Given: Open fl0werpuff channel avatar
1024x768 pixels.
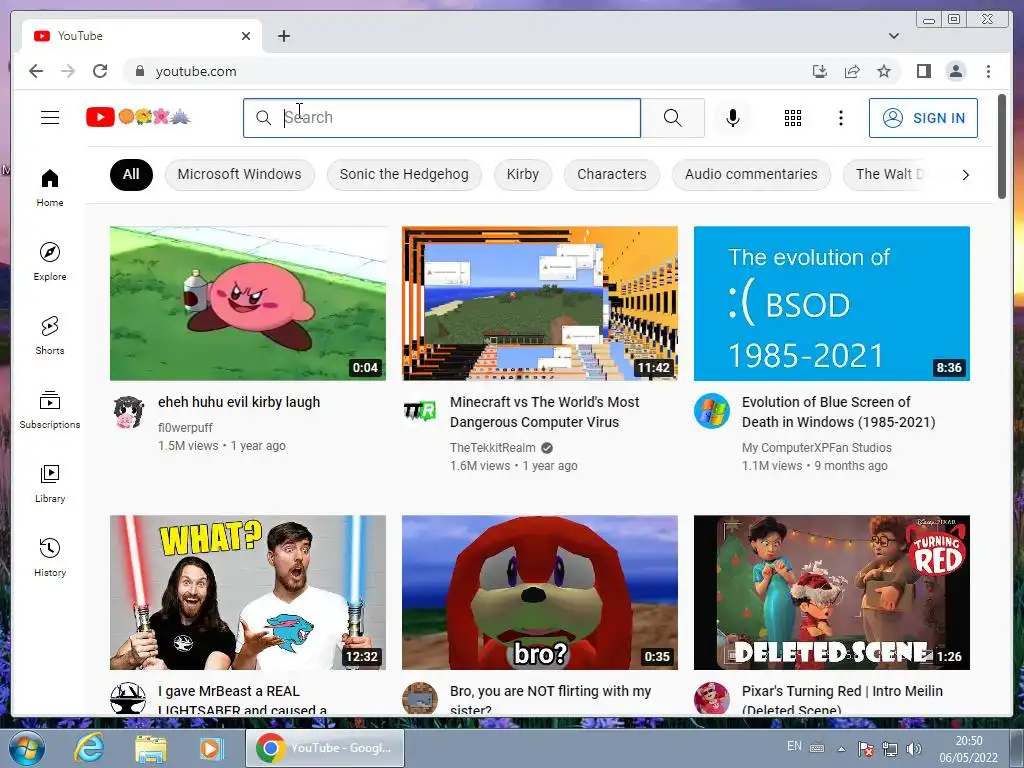Looking at the screenshot, I should pyautogui.click(x=128, y=411).
